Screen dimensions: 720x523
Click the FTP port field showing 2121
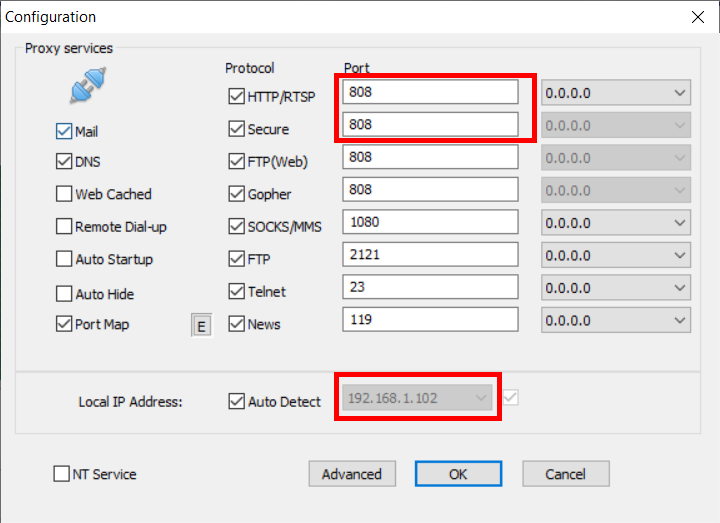(430, 254)
